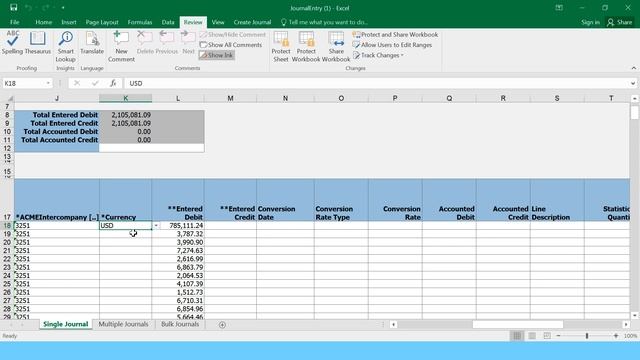The width and height of the screenshot is (640, 360).
Task: Click Protect Workbook
Action: point(306,47)
